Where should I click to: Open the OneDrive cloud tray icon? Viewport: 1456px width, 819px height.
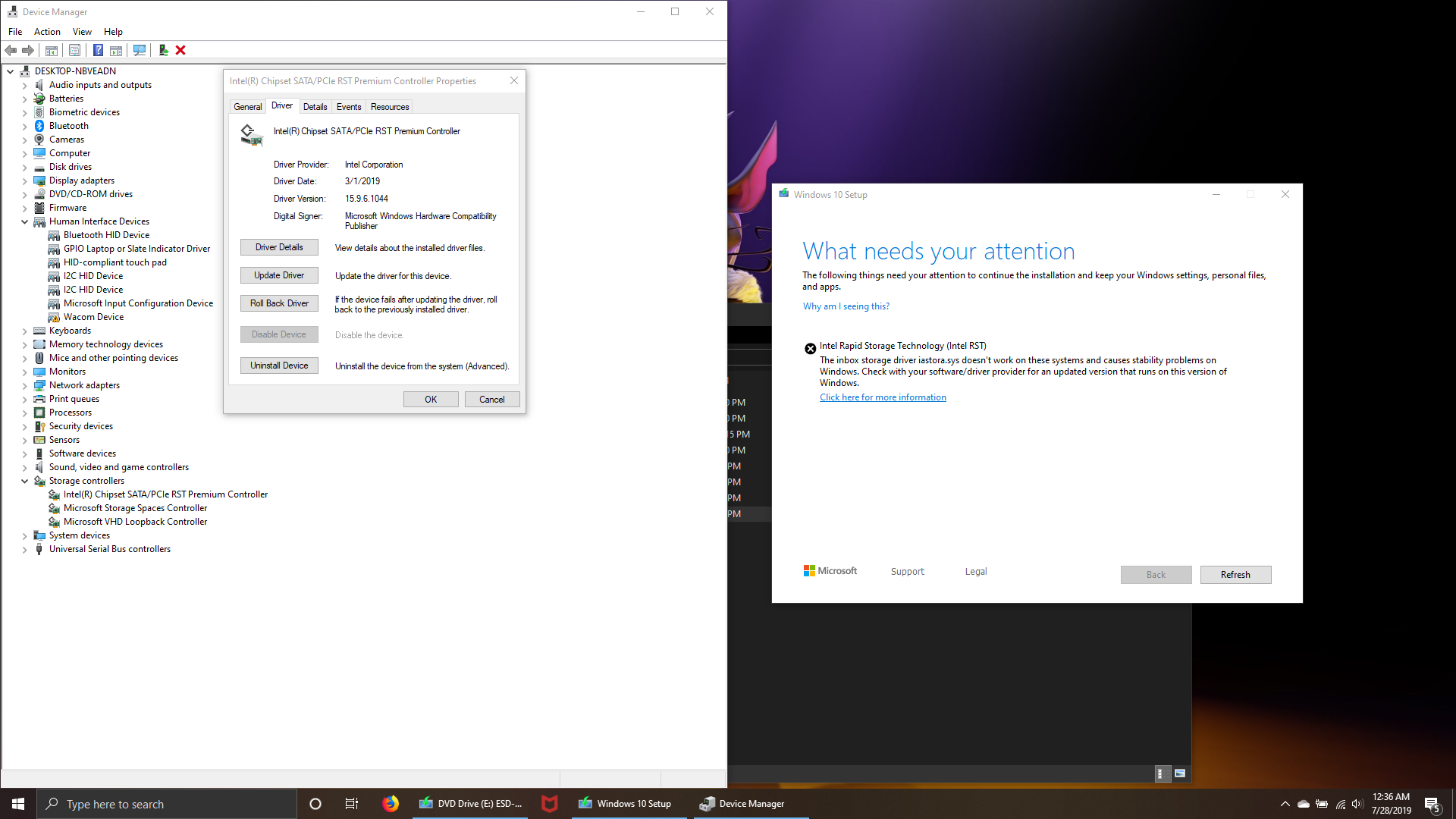tap(1304, 804)
